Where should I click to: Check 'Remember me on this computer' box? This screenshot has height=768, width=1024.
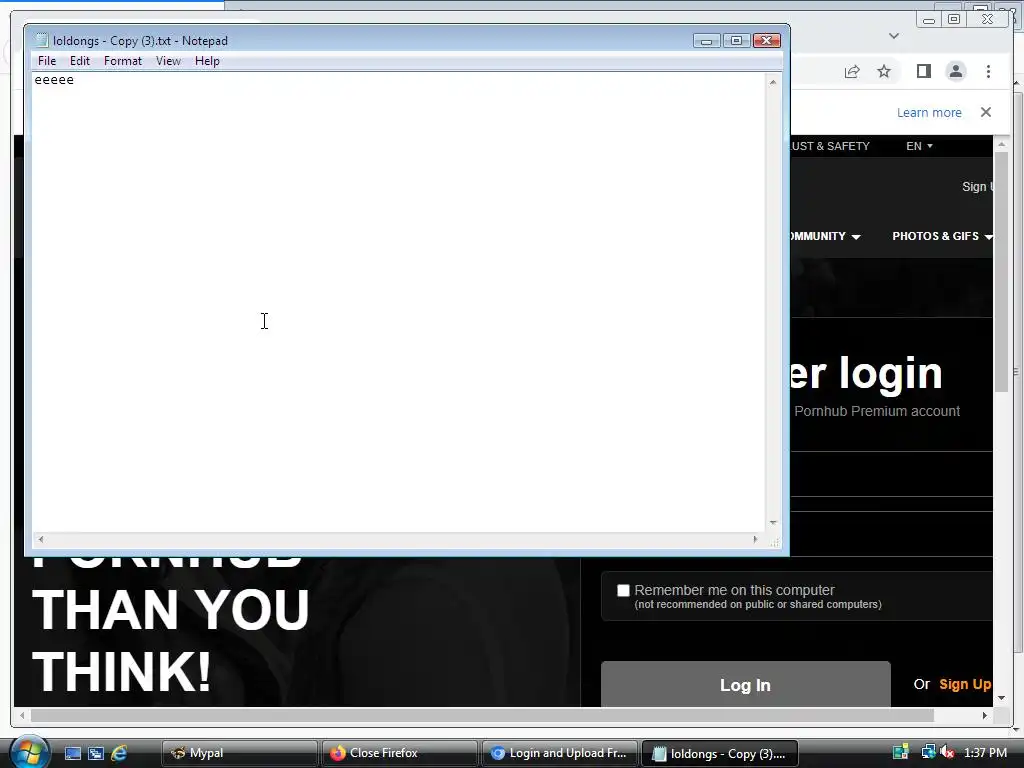(623, 590)
